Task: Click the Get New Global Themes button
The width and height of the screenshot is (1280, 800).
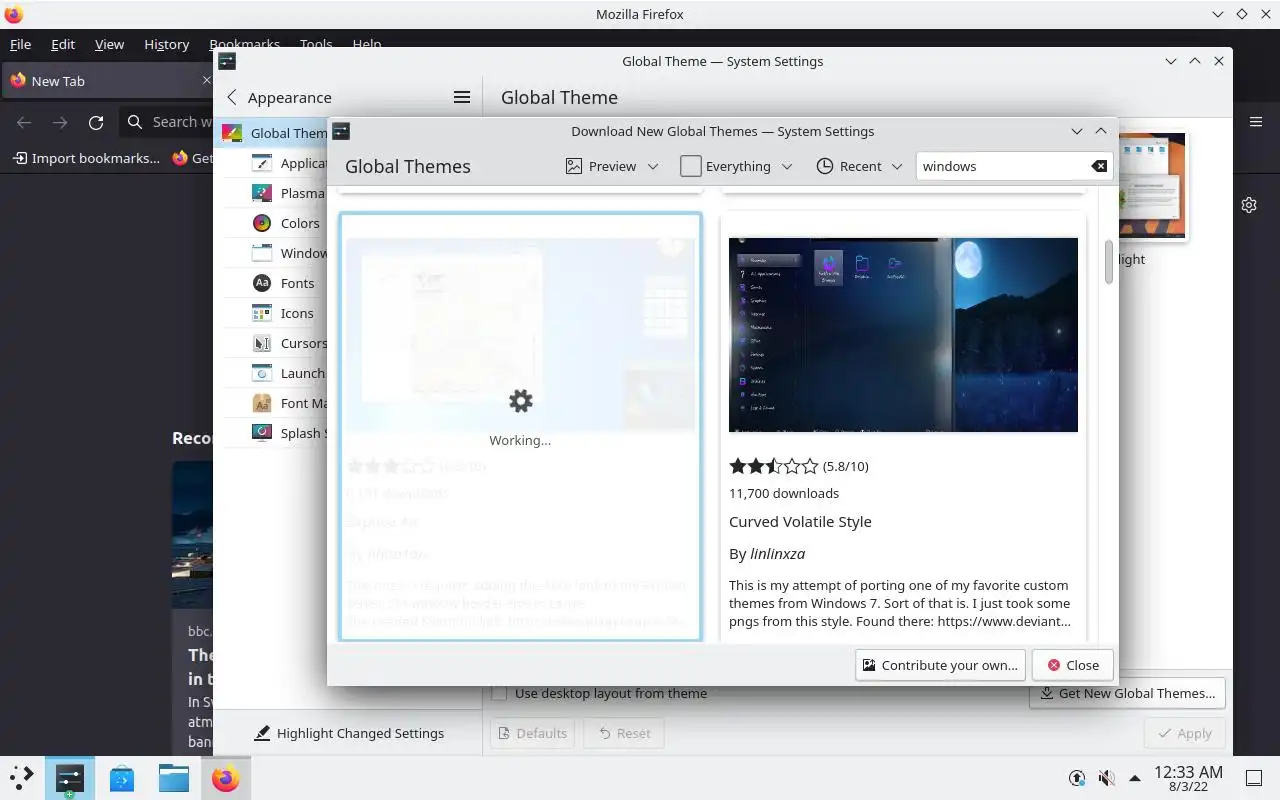Action: pyautogui.click(x=1127, y=693)
